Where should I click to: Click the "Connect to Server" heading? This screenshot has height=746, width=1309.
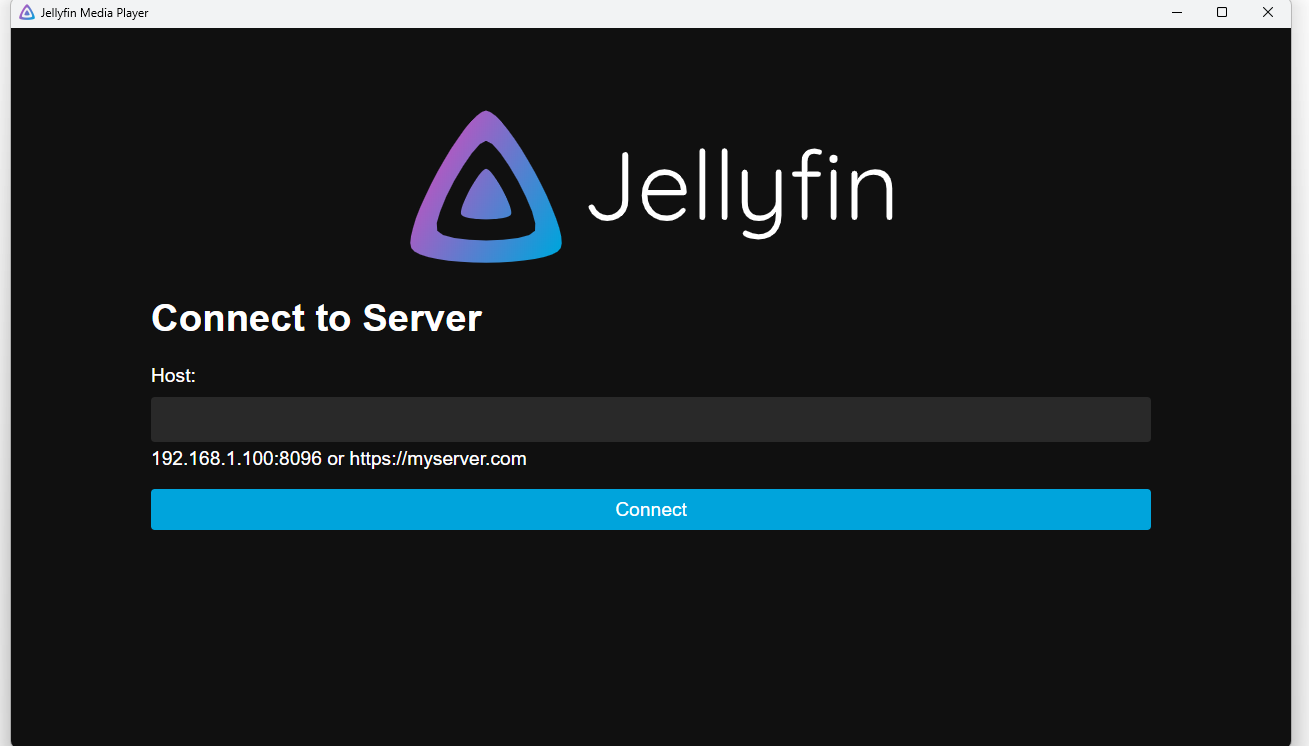(x=316, y=318)
